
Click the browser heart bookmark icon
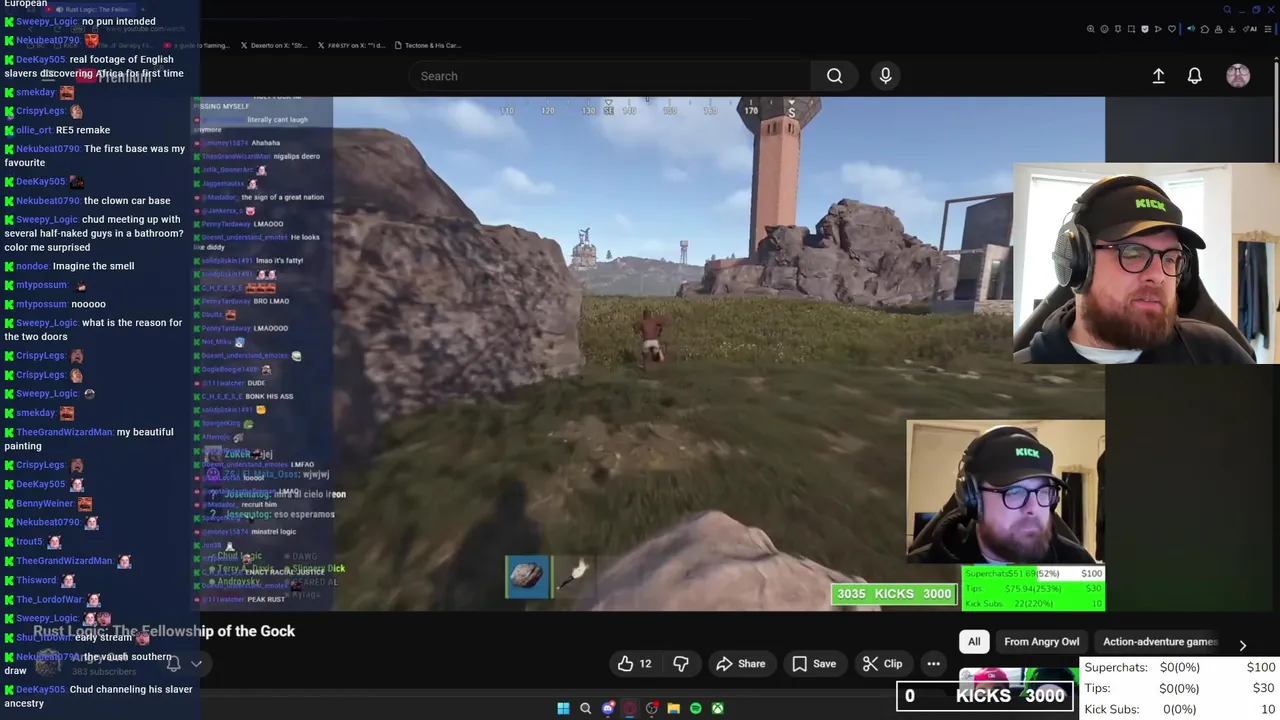pyautogui.click(x=1172, y=29)
